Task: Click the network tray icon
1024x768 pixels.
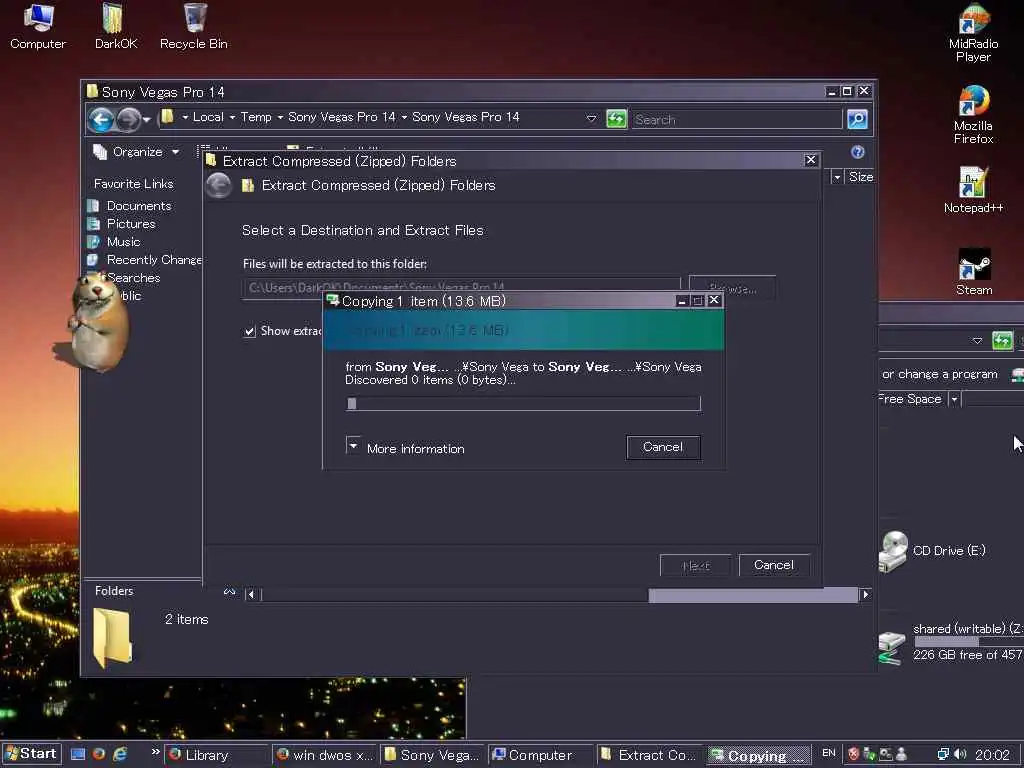Action: [x=943, y=754]
